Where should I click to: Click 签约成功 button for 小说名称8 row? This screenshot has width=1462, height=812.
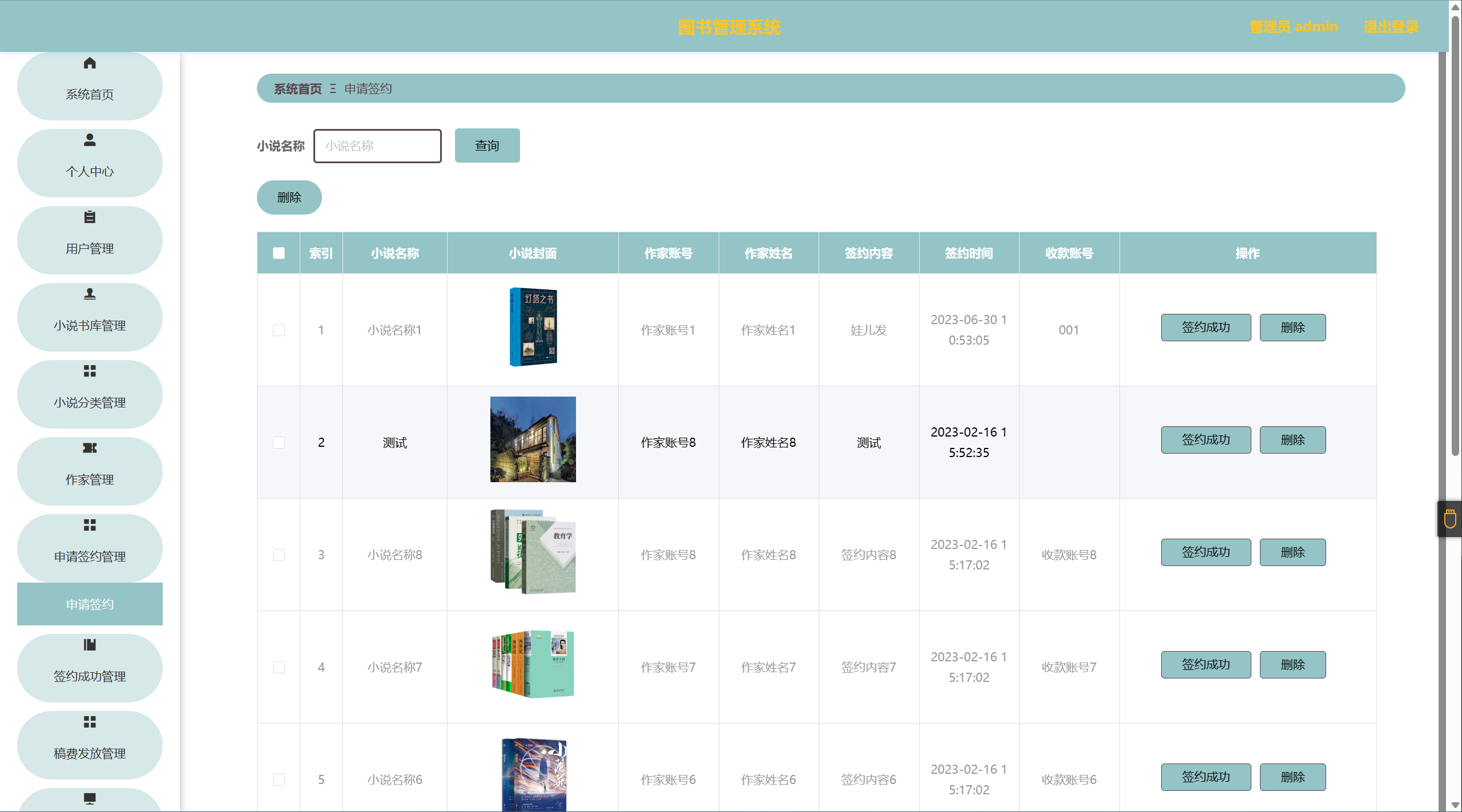tap(1206, 552)
